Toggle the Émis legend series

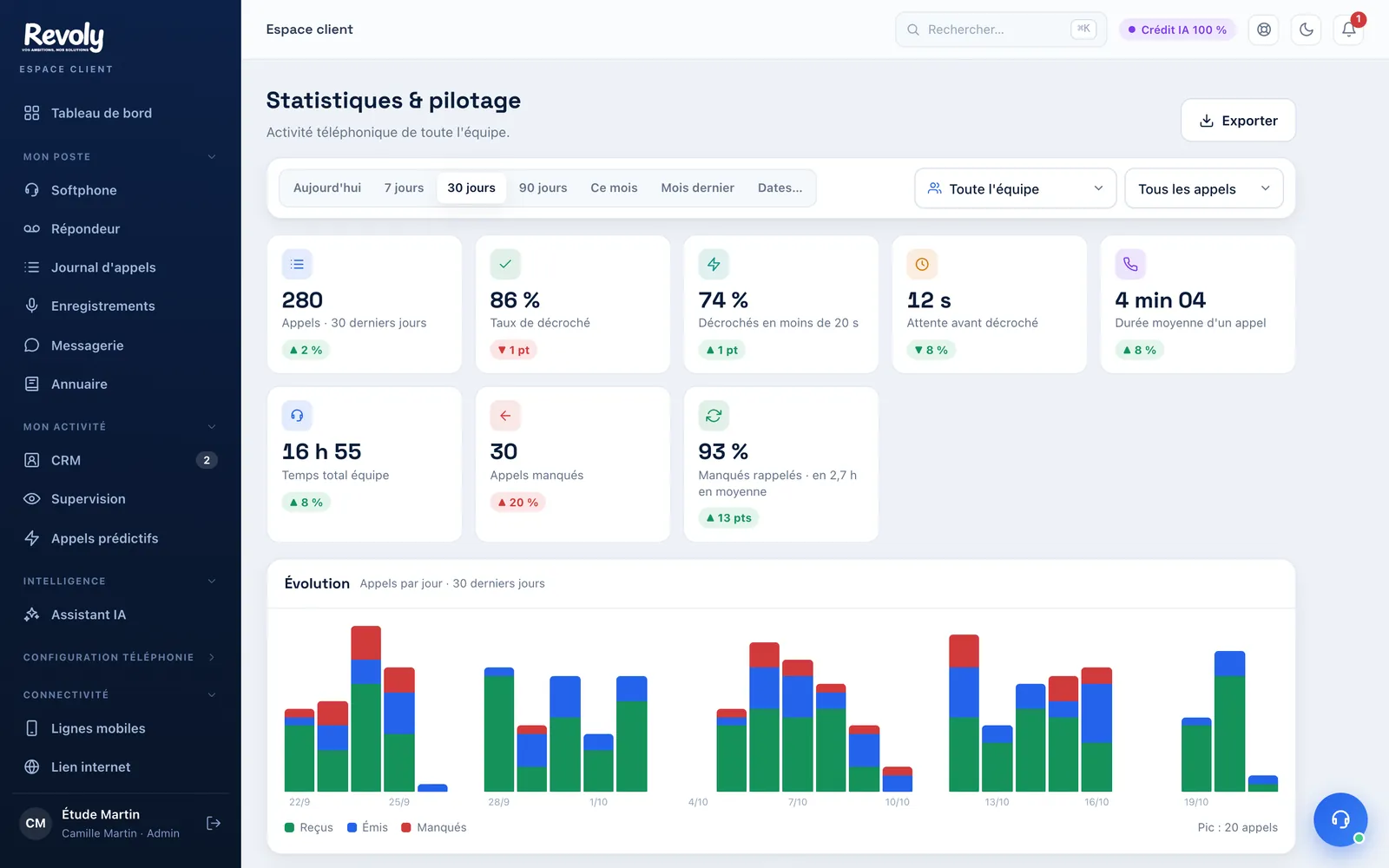(x=368, y=827)
